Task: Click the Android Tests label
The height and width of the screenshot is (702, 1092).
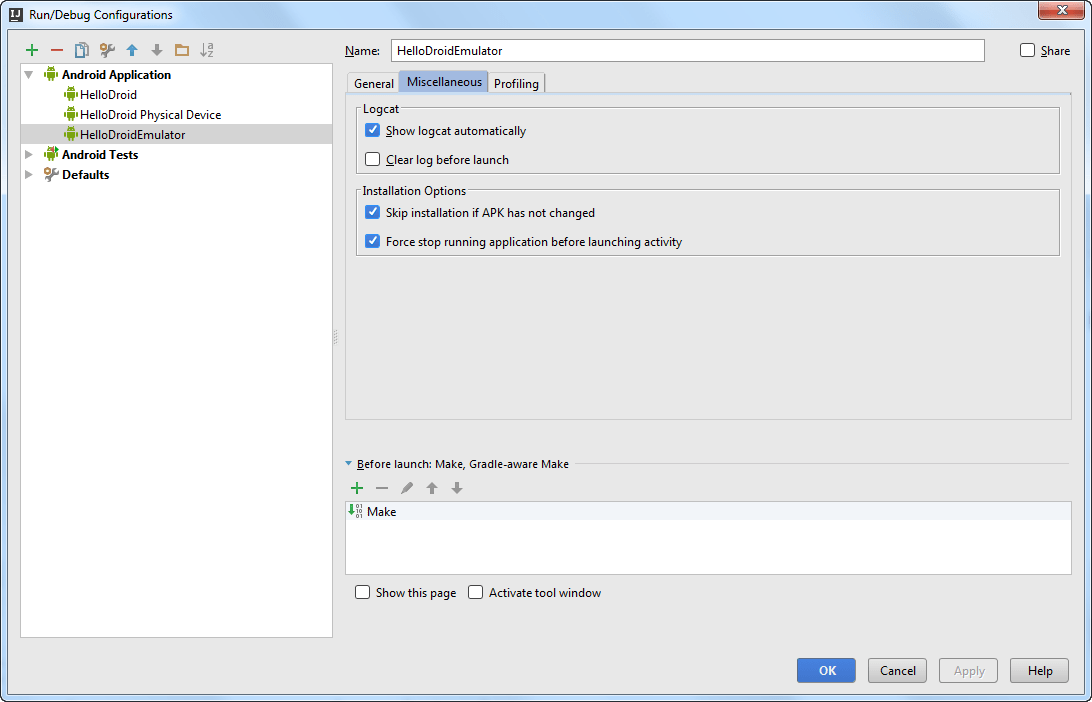Action: click(x=100, y=155)
